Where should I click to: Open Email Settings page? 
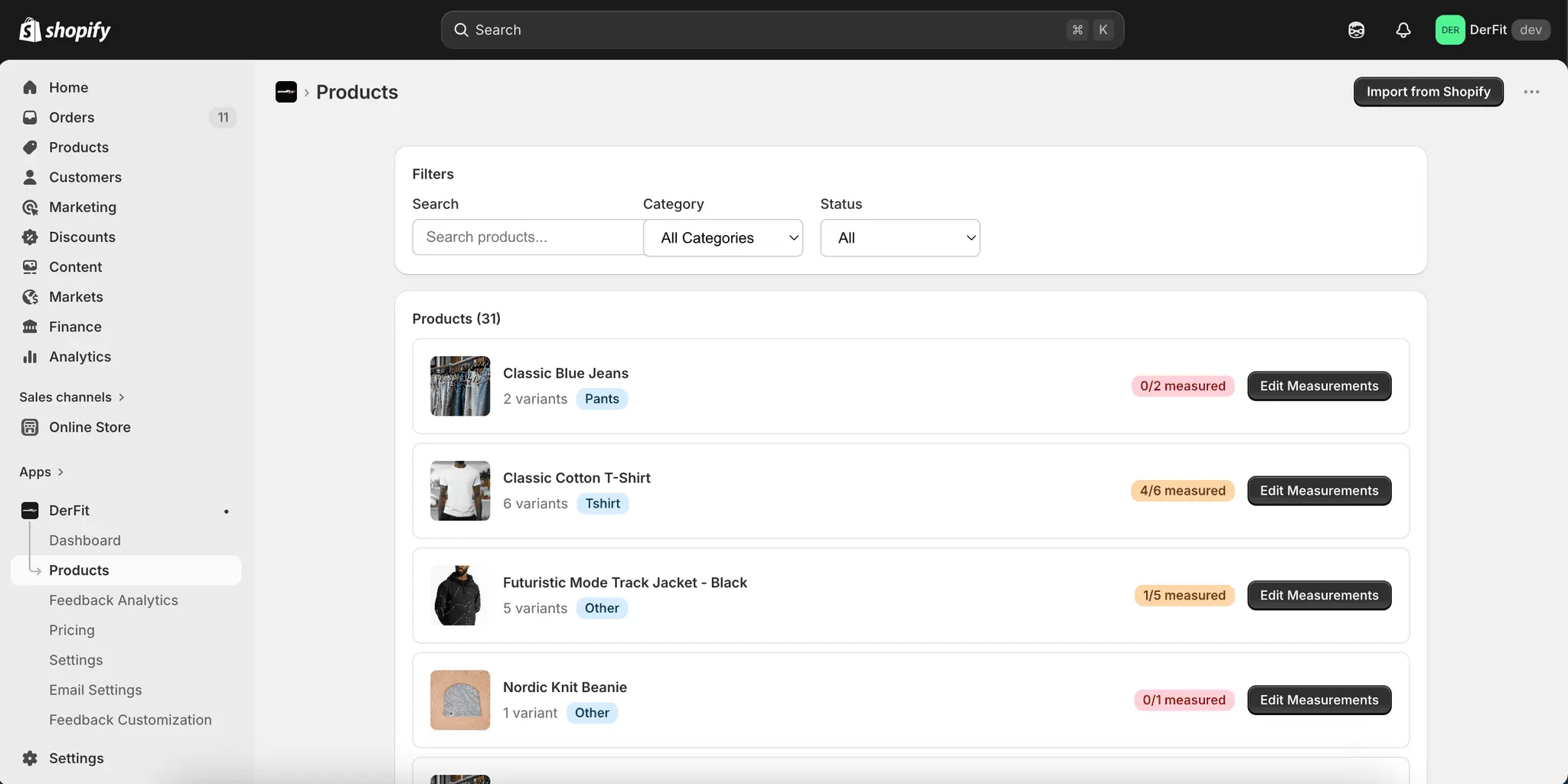96,690
